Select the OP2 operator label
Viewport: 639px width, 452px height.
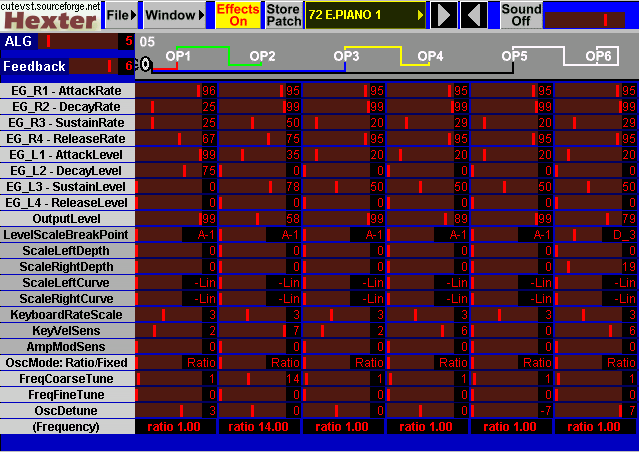pos(262,56)
